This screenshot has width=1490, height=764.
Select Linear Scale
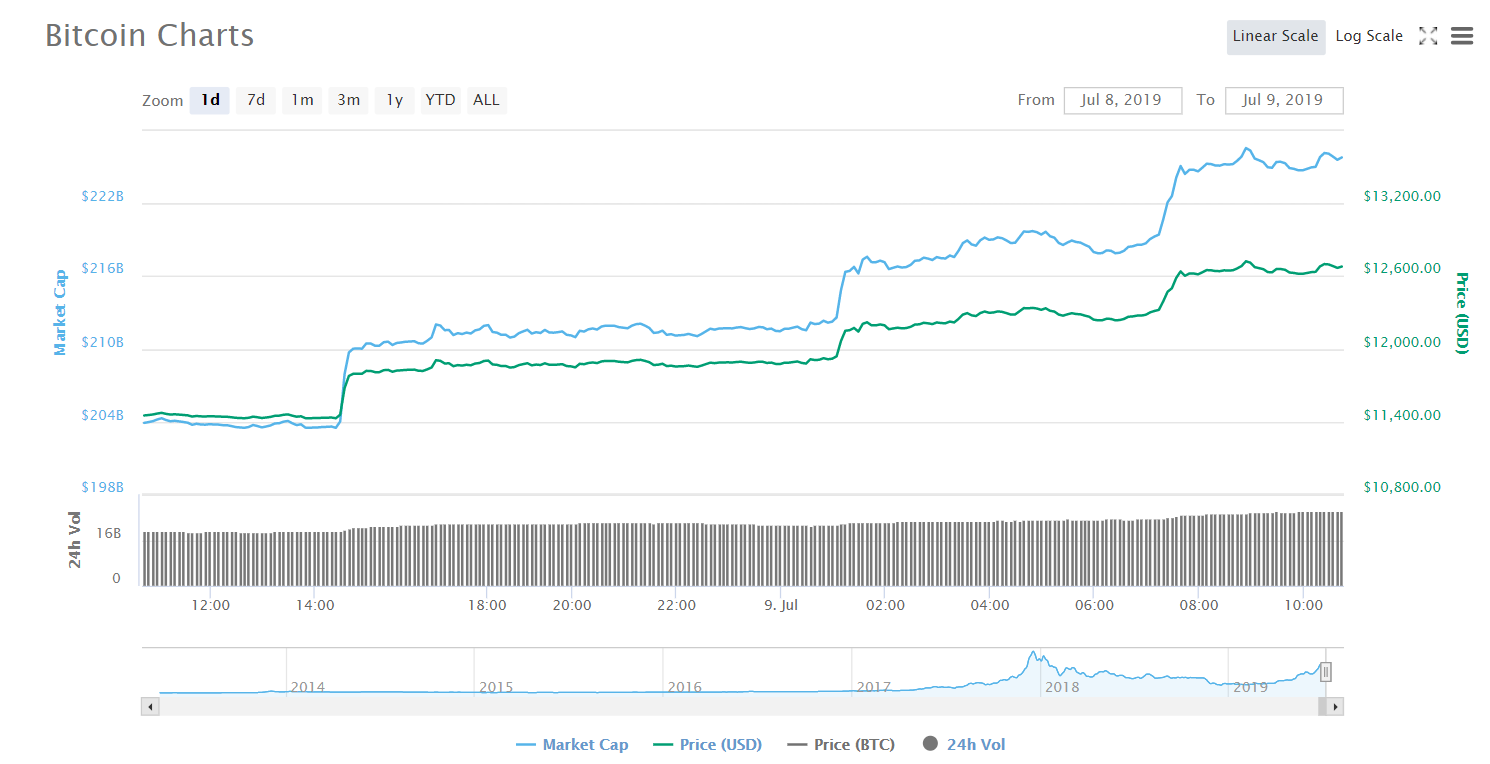(x=1276, y=36)
